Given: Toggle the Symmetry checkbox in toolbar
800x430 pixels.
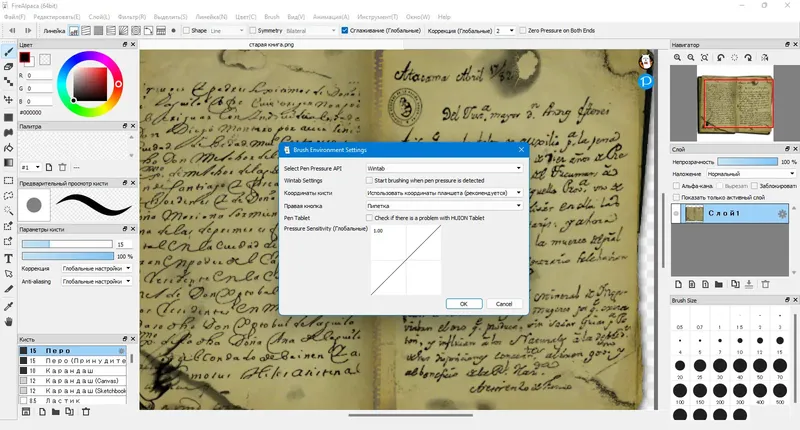Looking at the screenshot, I should 253,31.
